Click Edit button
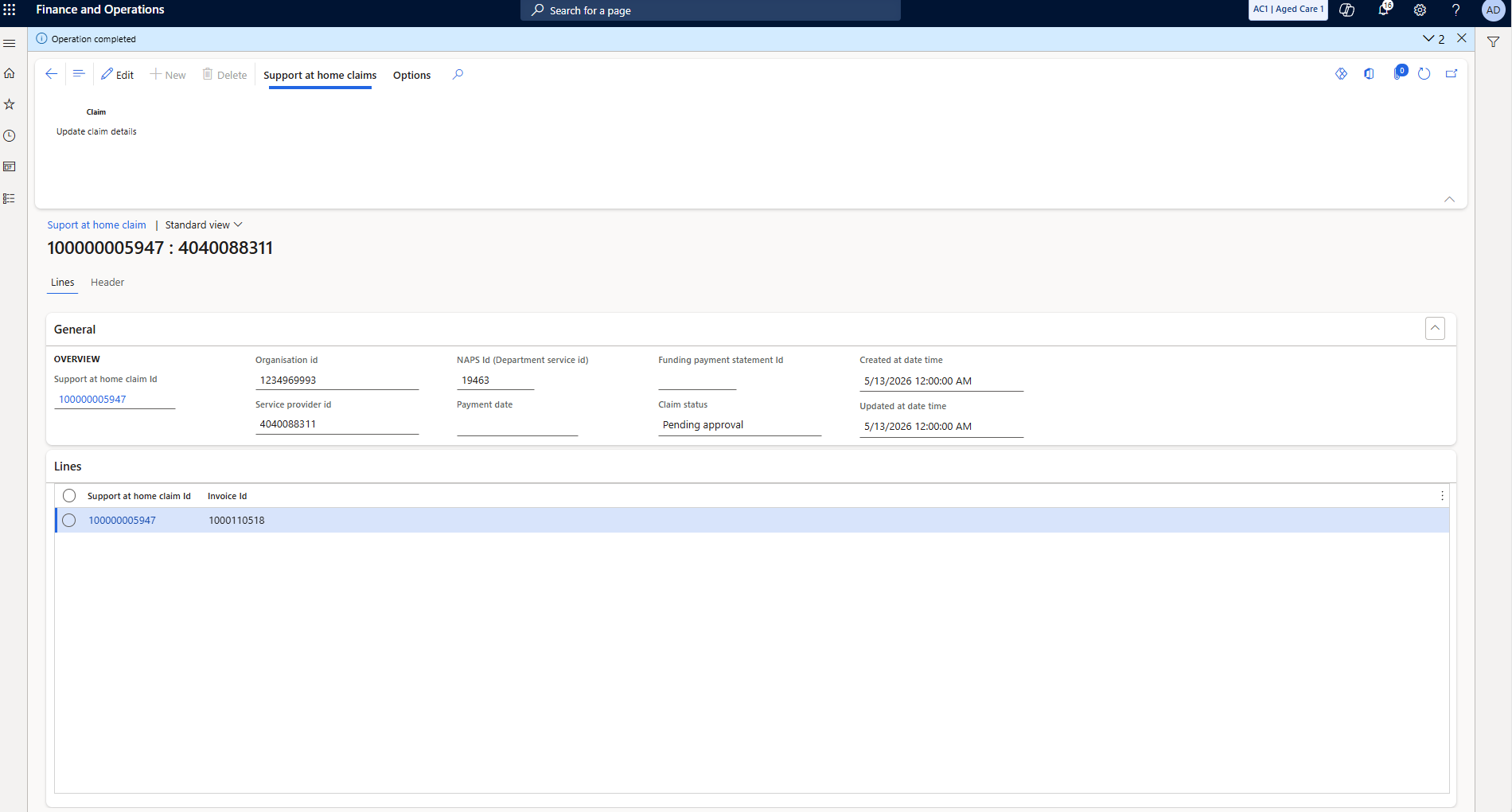 tap(117, 75)
